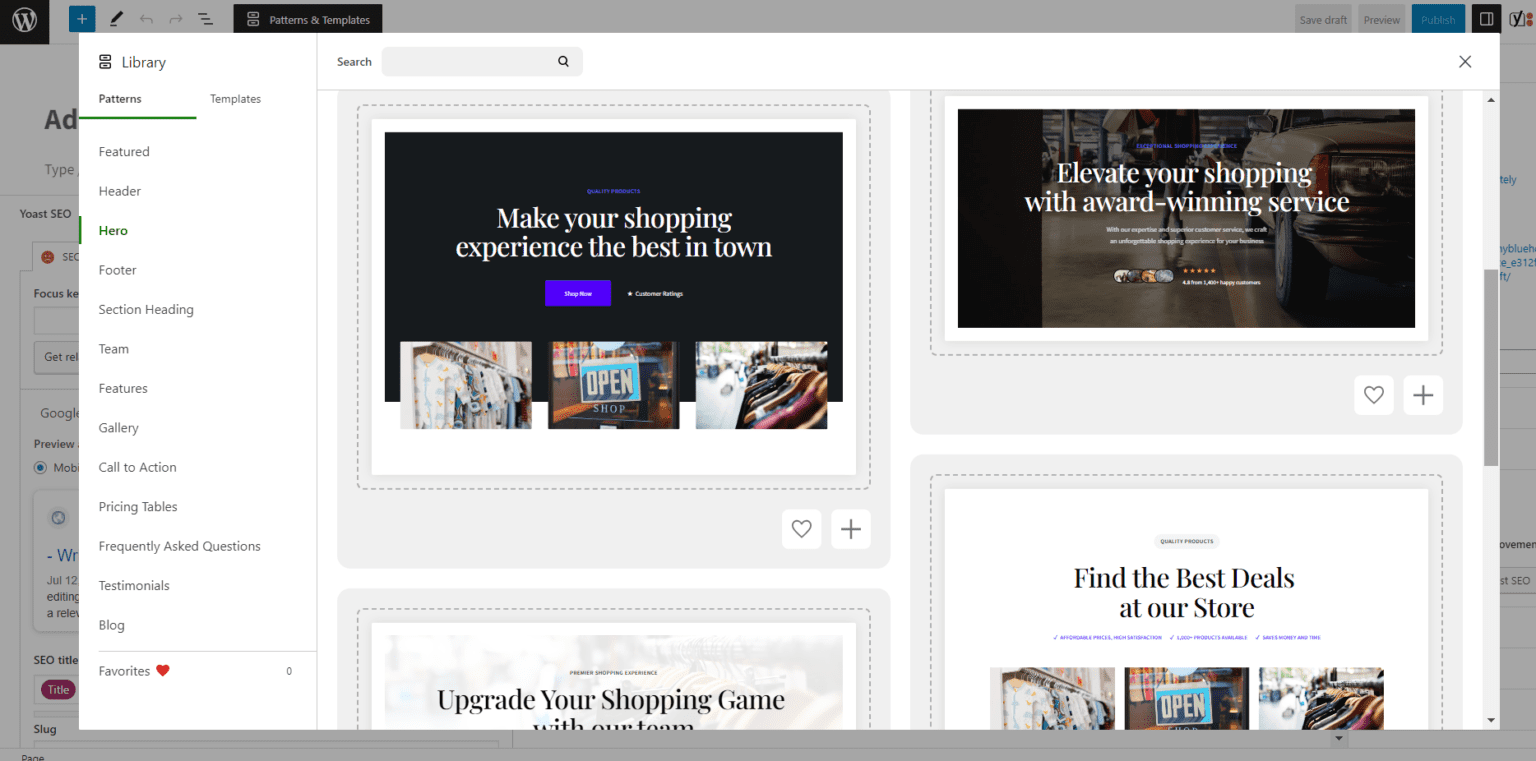Save the draft
The height and width of the screenshot is (761, 1536).
coord(1323,18)
